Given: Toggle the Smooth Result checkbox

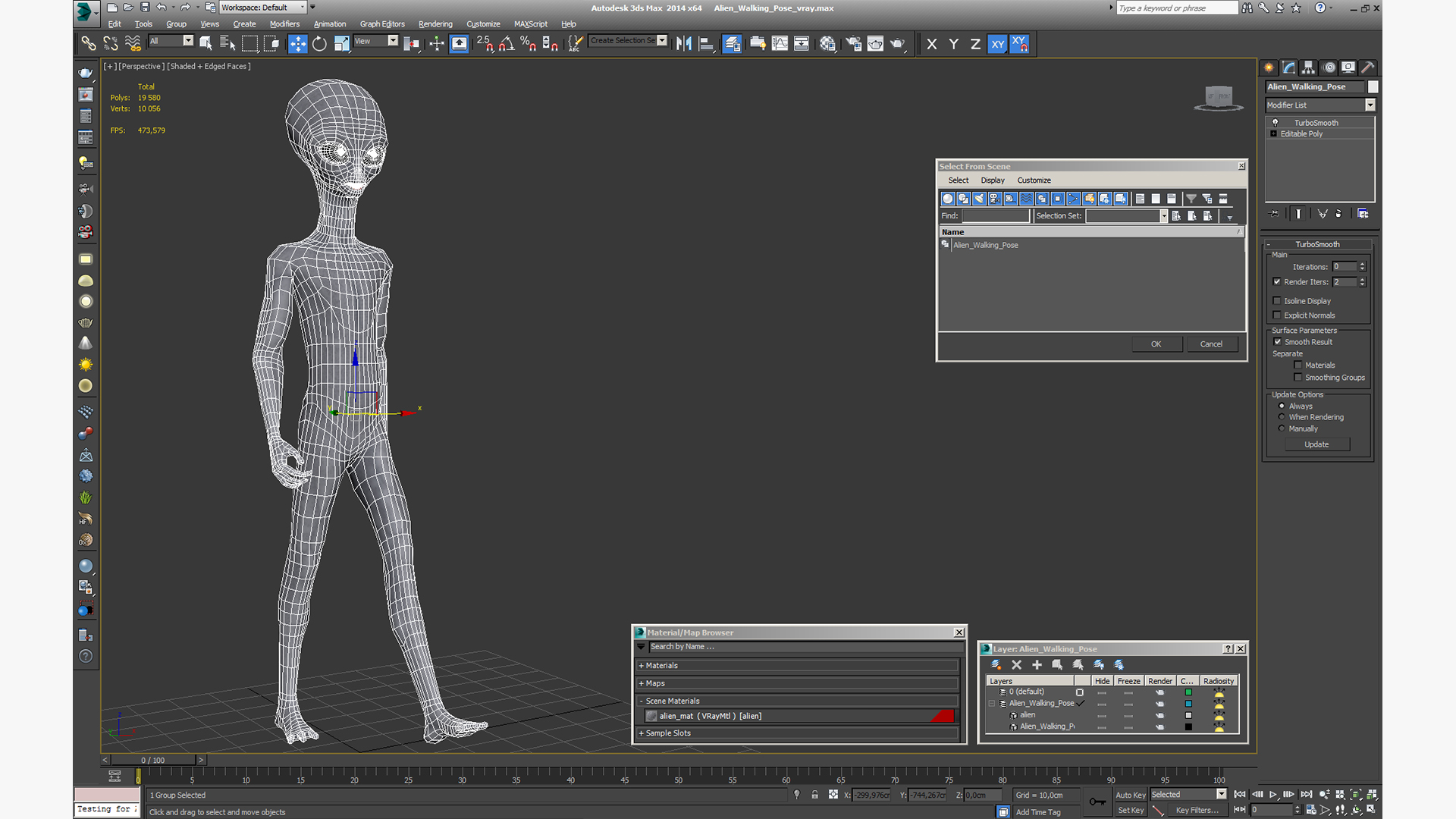Looking at the screenshot, I should pyautogui.click(x=1277, y=341).
